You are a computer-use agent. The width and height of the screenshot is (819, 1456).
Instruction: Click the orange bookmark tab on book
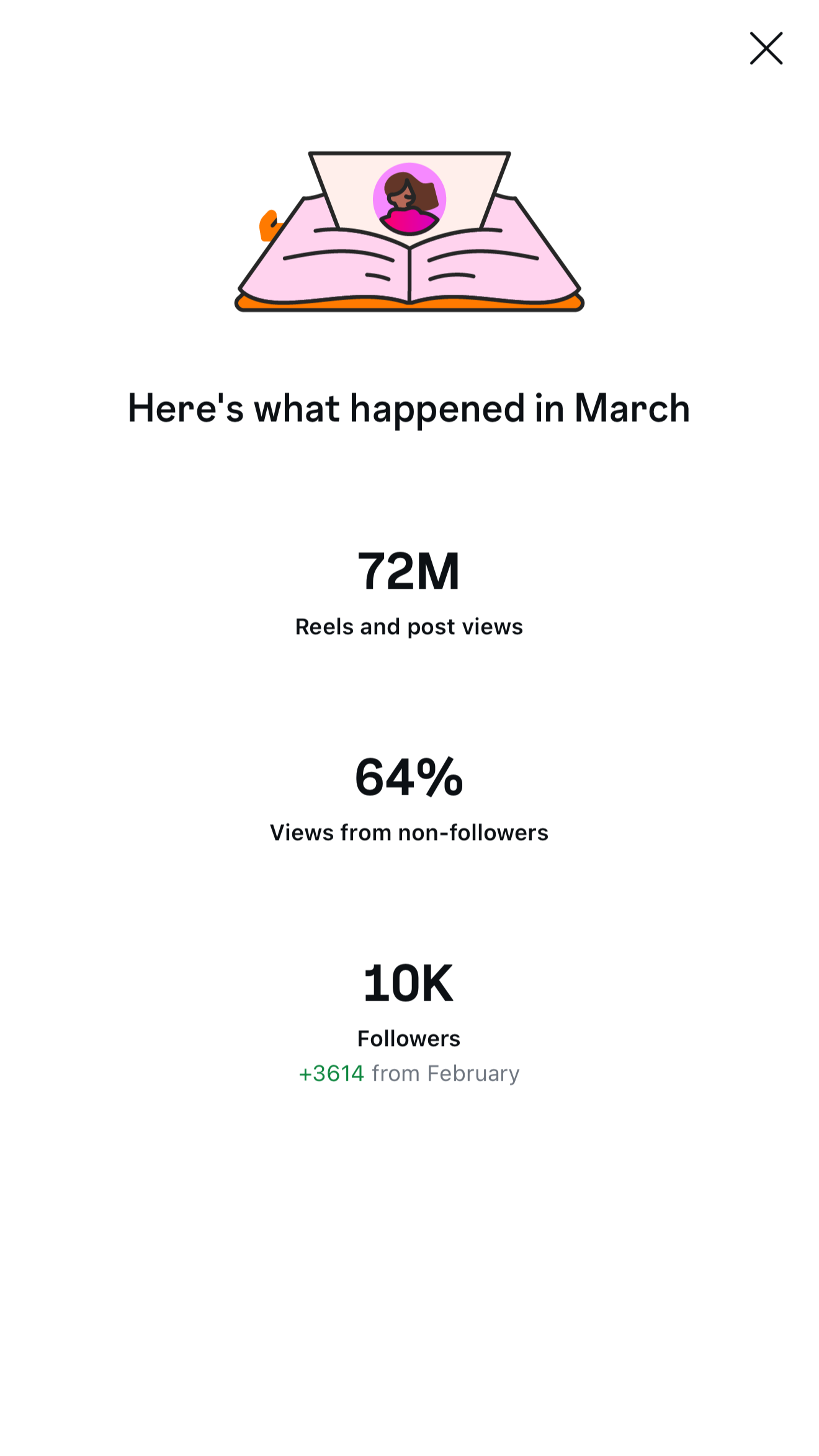point(268,226)
